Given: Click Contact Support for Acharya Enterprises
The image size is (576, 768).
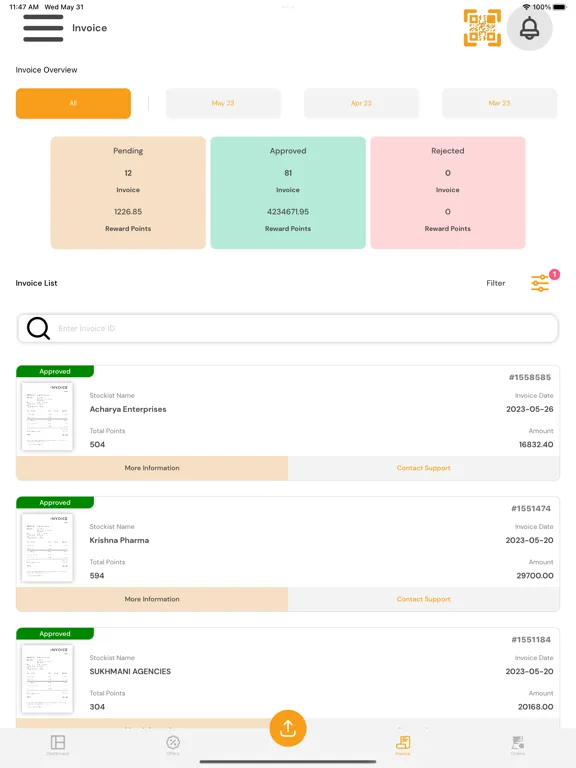Looking at the screenshot, I should pyautogui.click(x=424, y=468).
